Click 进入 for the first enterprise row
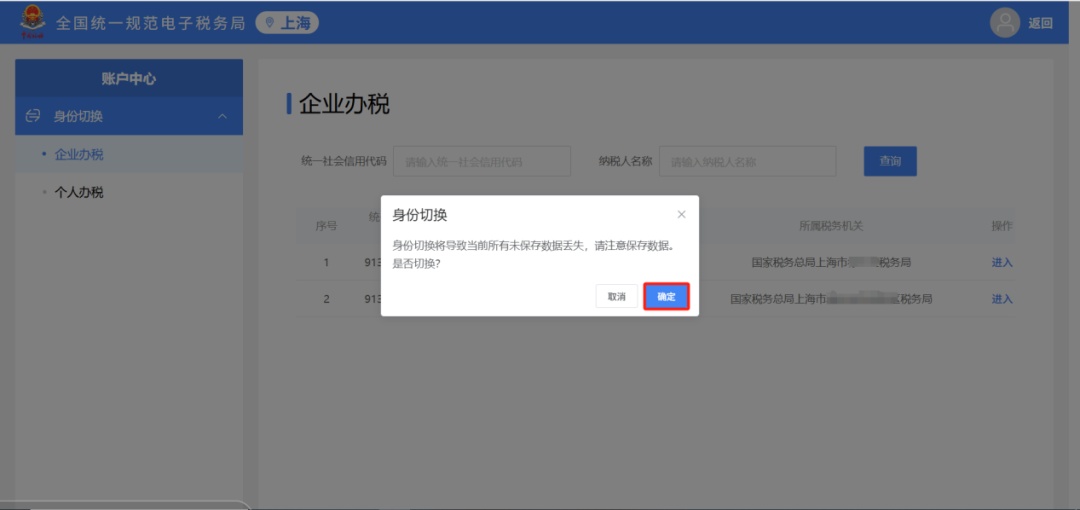The height and width of the screenshot is (510, 1080). (x=1001, y=263)
